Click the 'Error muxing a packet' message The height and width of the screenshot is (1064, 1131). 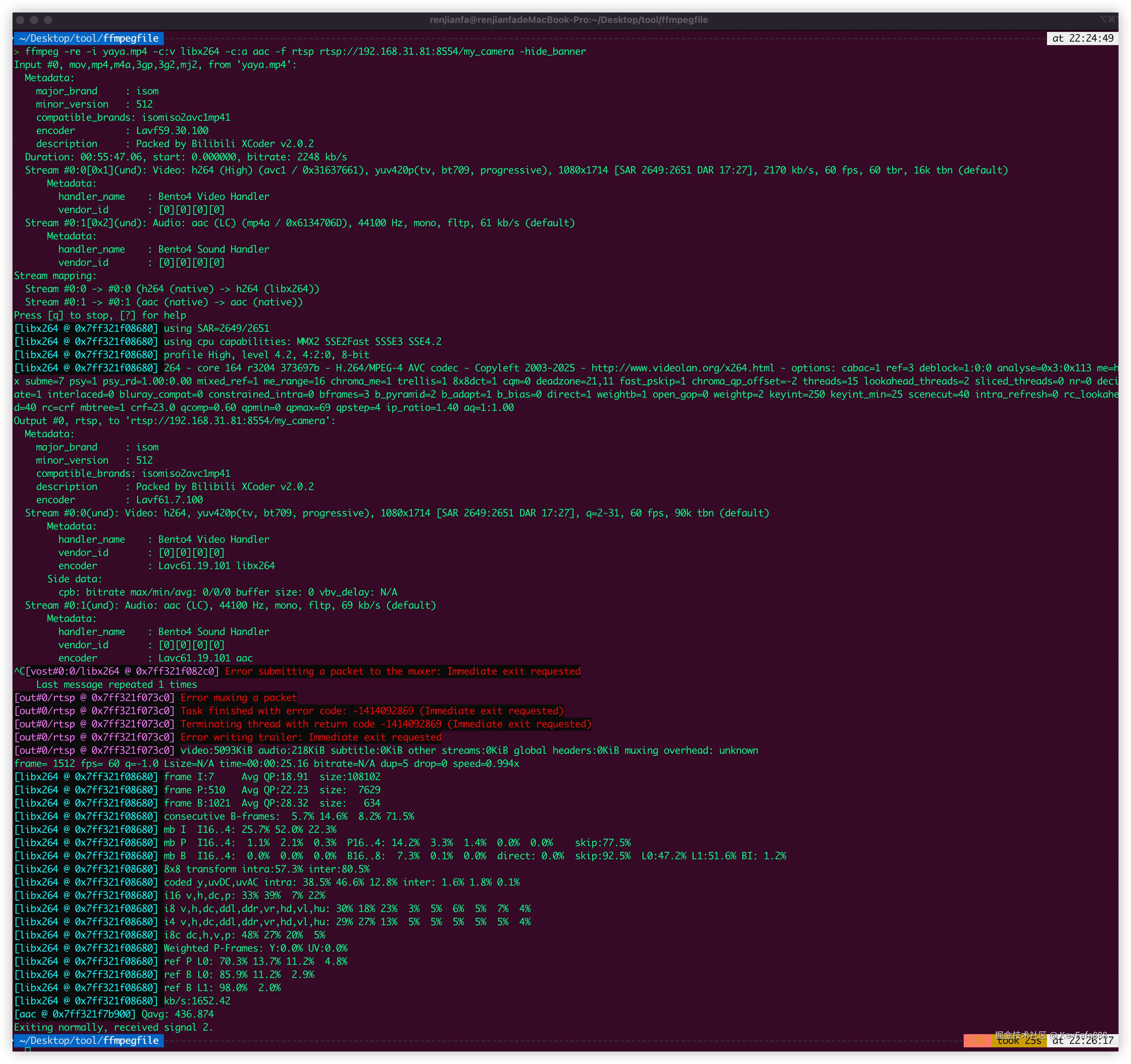[x=238, y=698]
